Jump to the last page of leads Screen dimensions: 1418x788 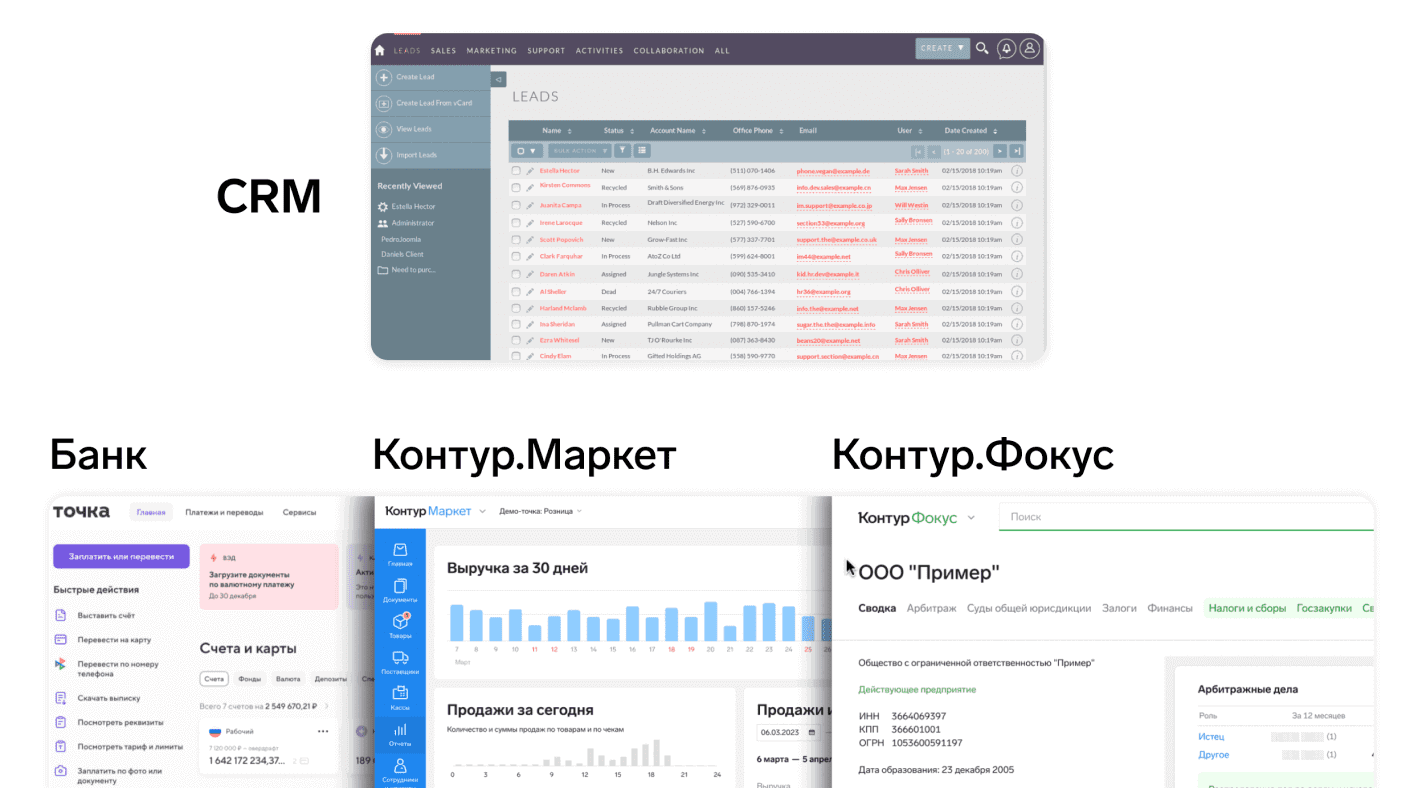[1016, 151]
